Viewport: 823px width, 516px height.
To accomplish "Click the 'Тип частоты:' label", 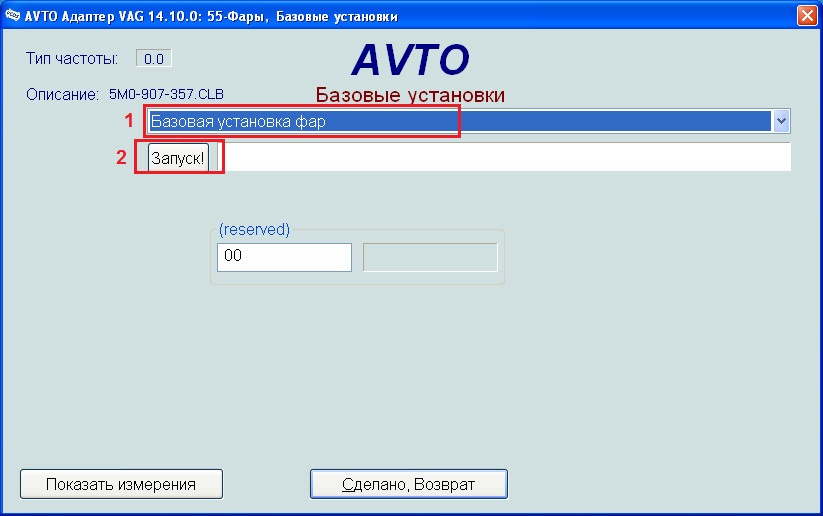I will pyautogui.click(x=72, y=58).
